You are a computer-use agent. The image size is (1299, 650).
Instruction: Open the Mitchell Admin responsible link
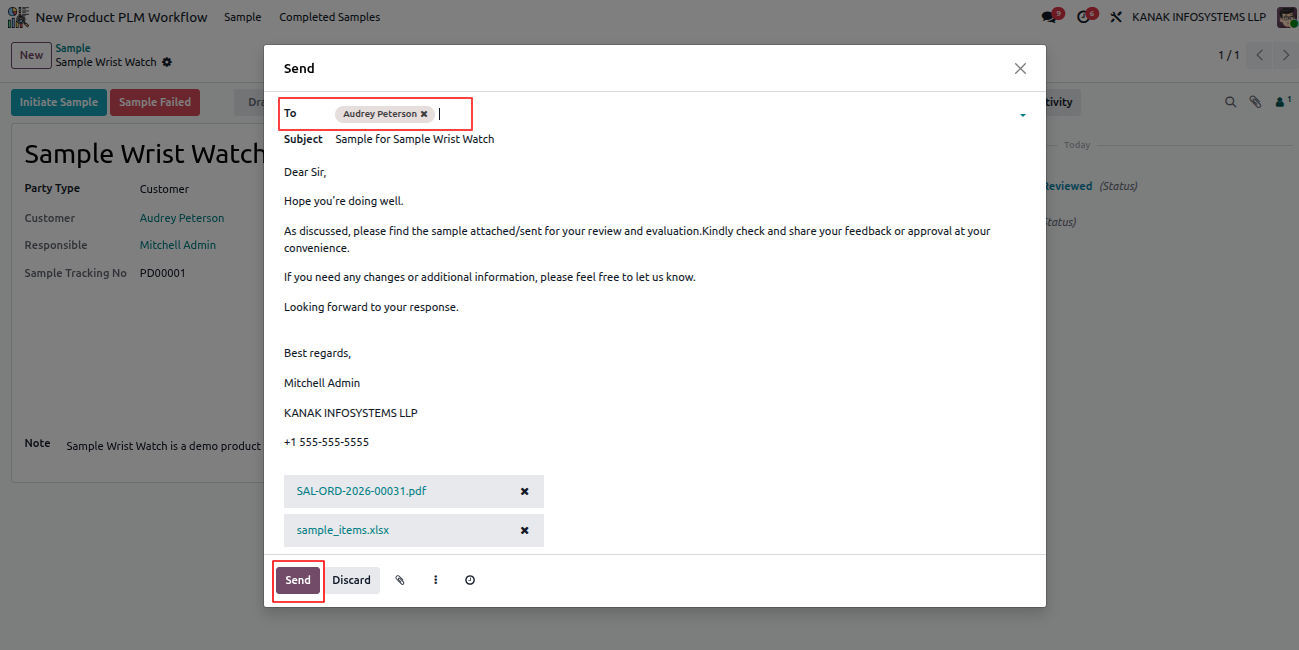(178, 245)
